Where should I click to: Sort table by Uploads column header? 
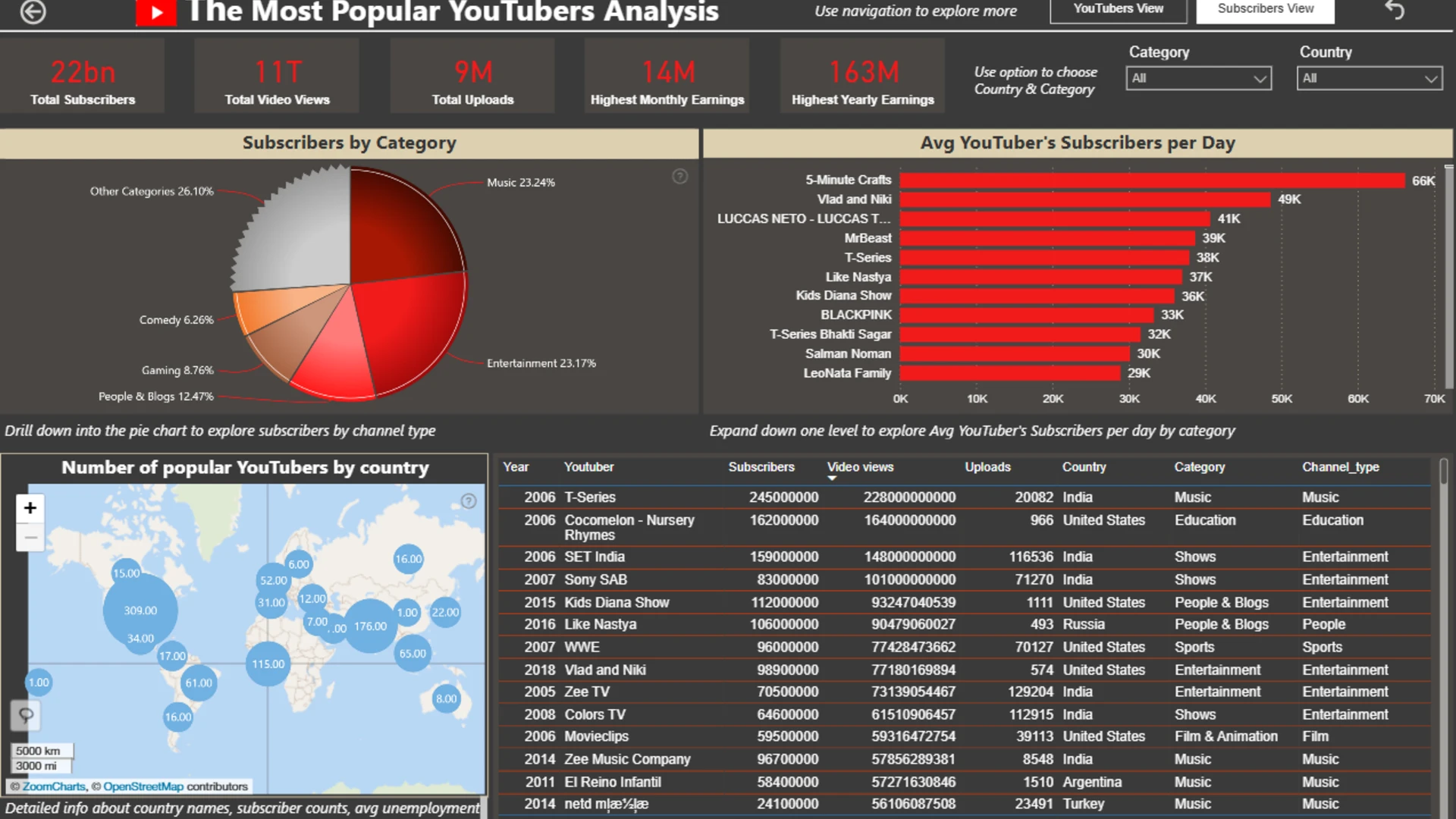pyautogui.click(x=987, y=467)
